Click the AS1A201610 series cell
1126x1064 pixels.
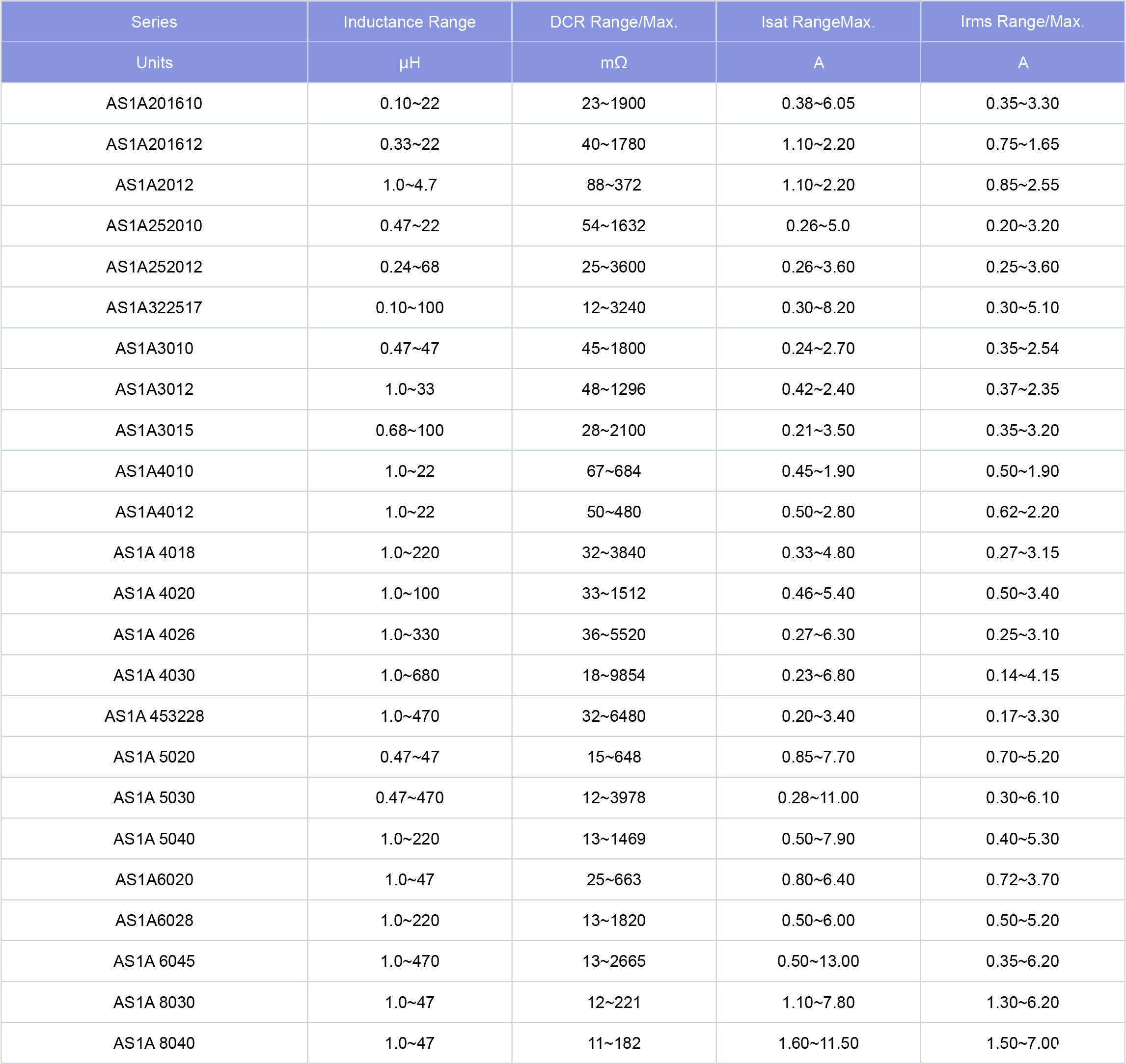click(154, 103)
